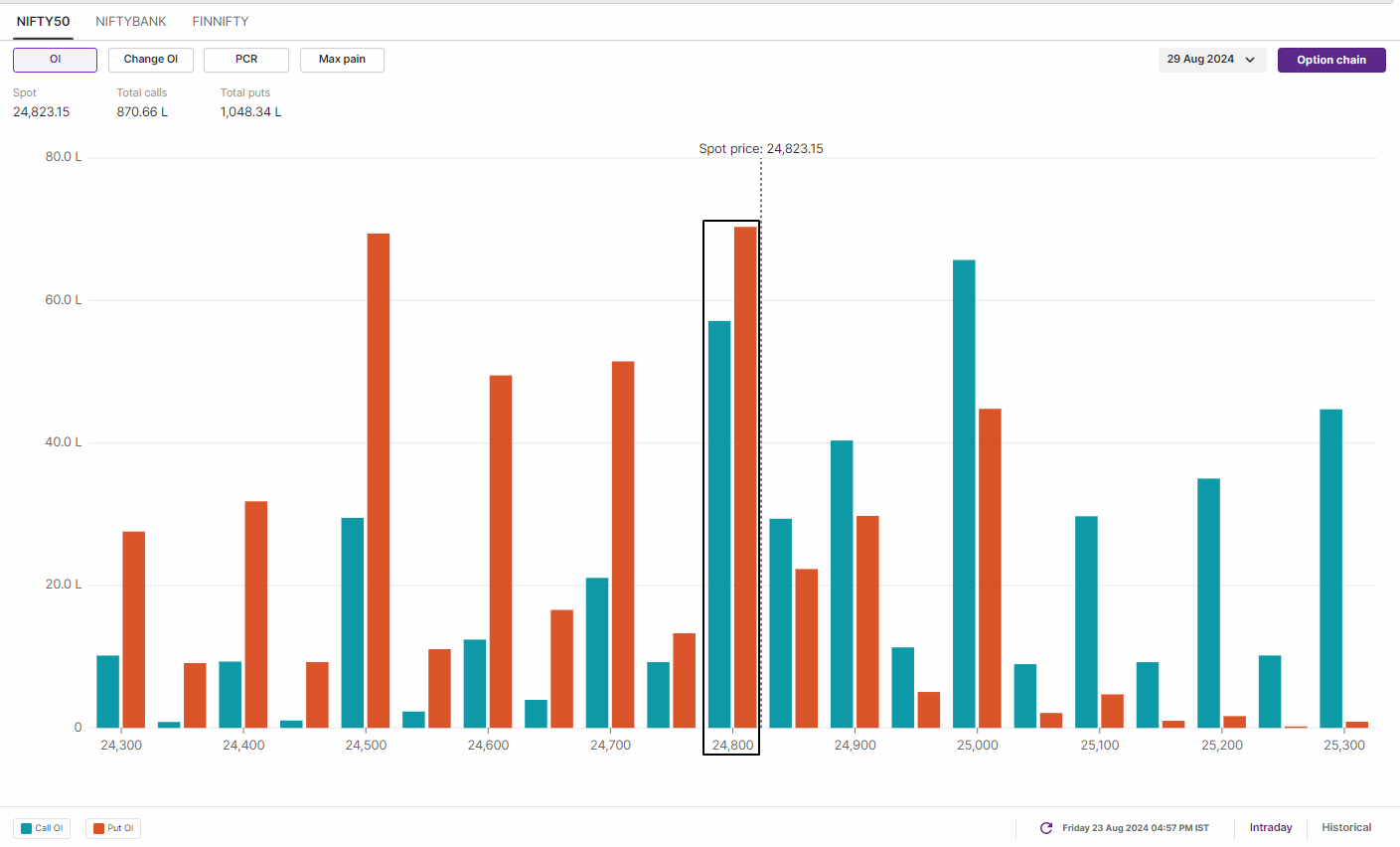
Task: Switch to the NIFTY50 tab
Action: click(43, 21)
